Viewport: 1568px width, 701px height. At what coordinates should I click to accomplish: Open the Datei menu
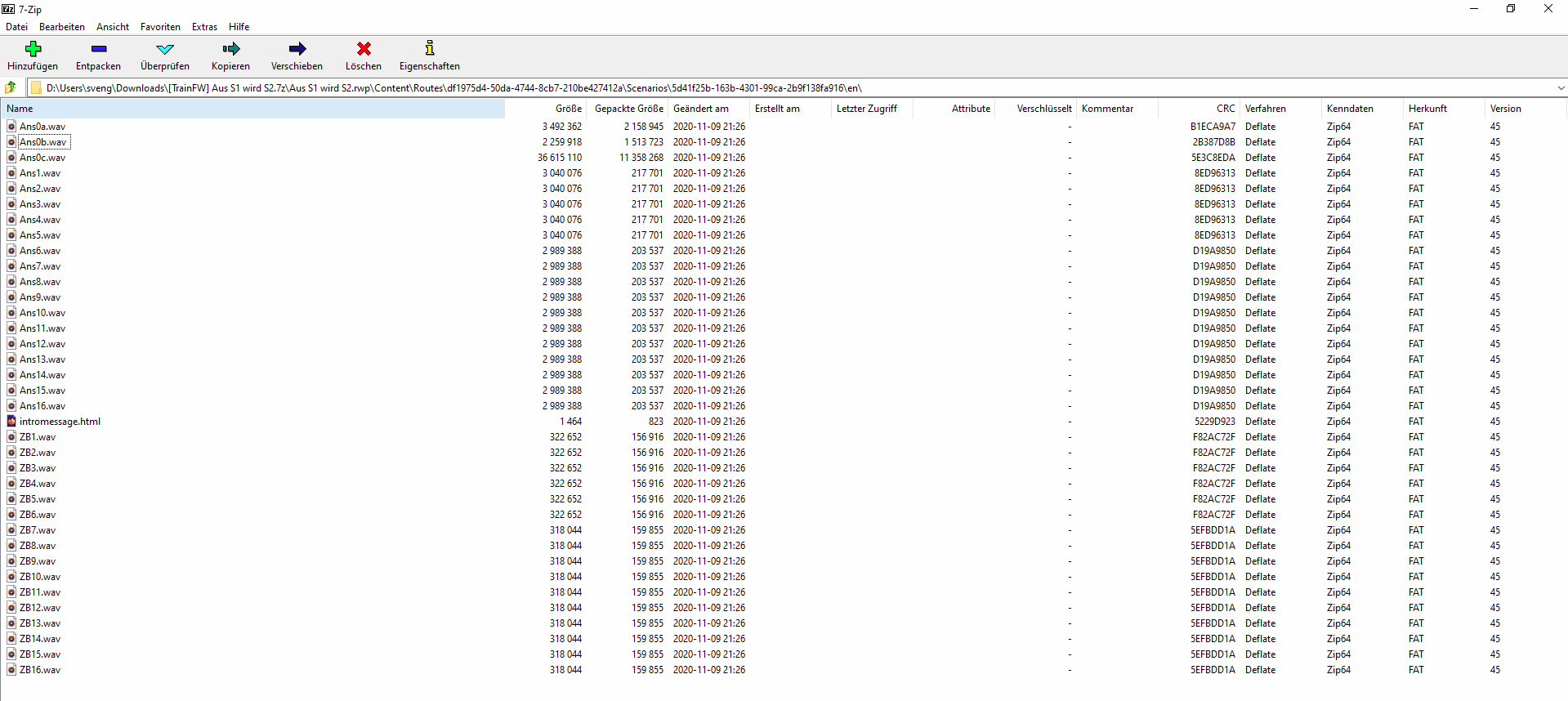coord(16,27)
